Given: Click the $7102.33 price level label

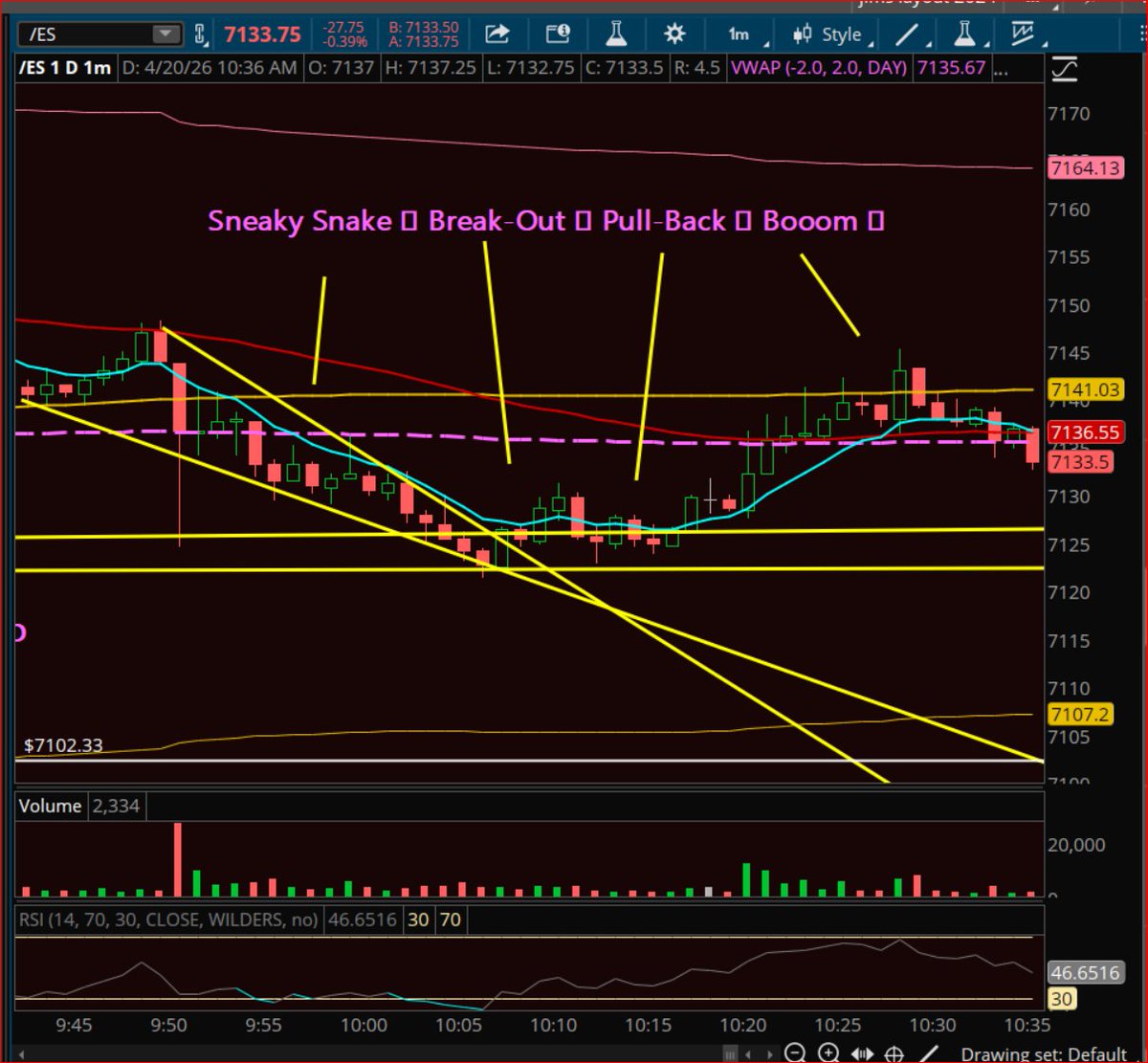Looking at the screenshot, I should [63, 745].
